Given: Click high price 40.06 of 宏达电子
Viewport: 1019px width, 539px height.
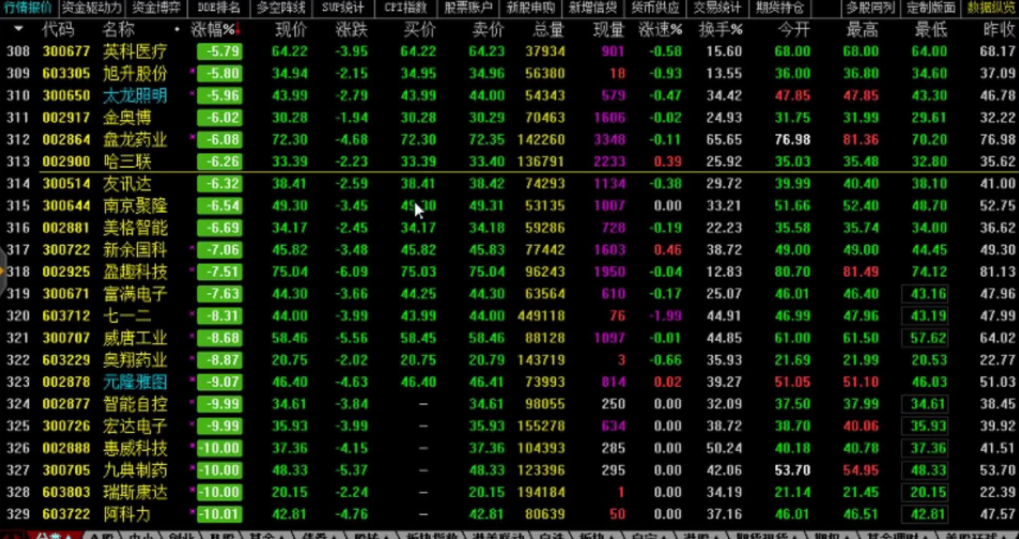Looking at the screenshot, I should (x=860, y=426).
